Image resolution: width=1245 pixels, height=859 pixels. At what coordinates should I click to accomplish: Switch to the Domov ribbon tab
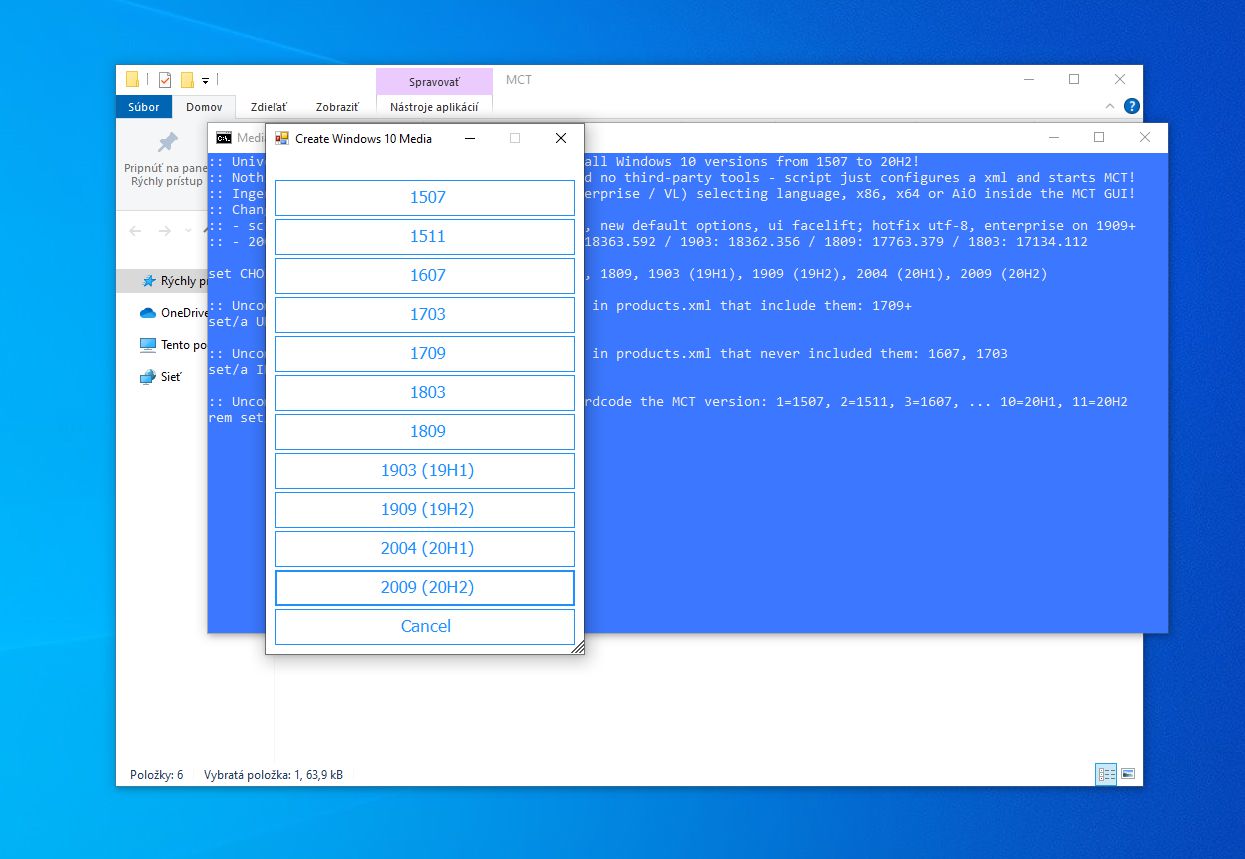click(x=204, y=107)
